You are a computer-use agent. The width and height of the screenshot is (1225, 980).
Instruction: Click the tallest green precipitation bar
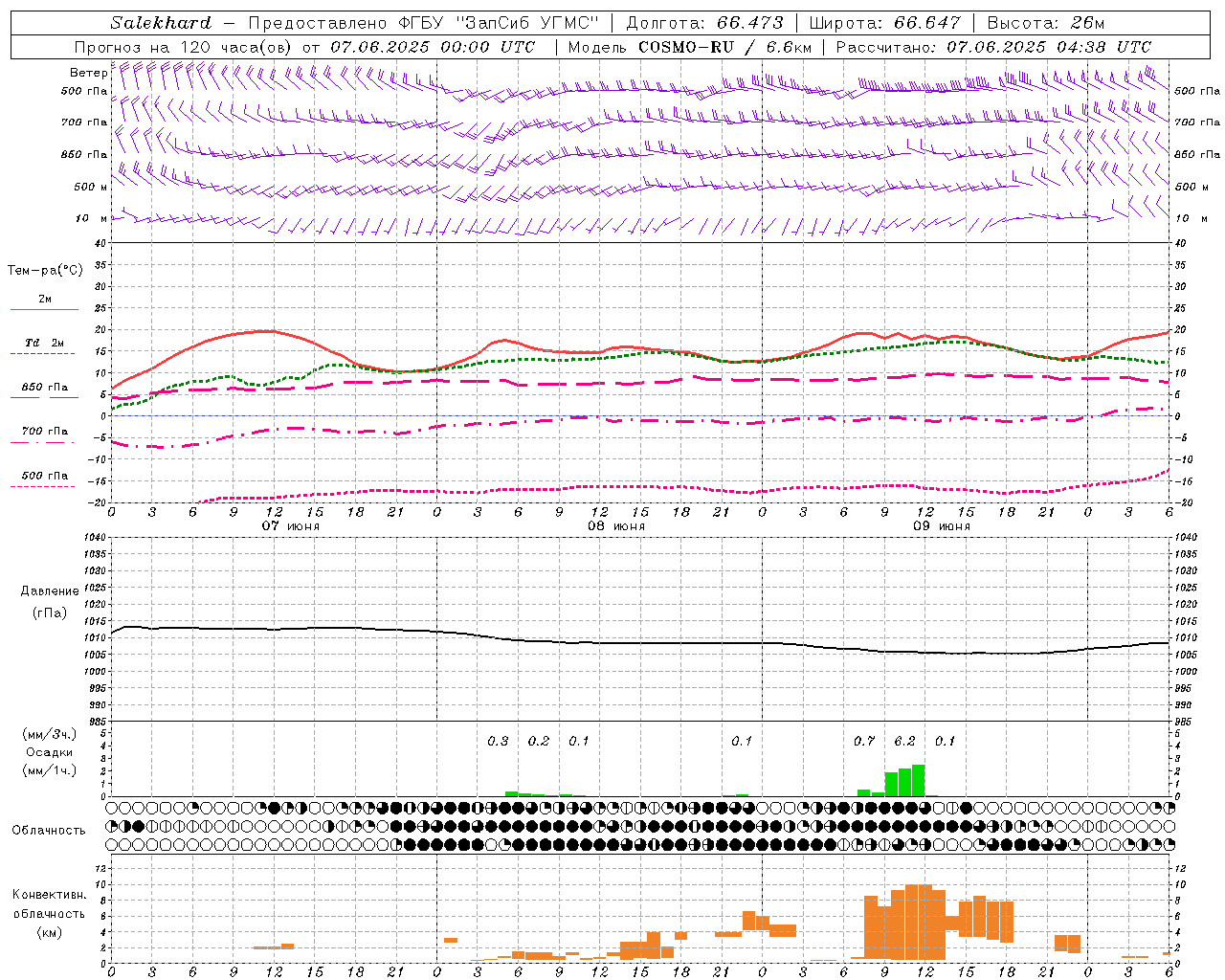coord(919,780)
